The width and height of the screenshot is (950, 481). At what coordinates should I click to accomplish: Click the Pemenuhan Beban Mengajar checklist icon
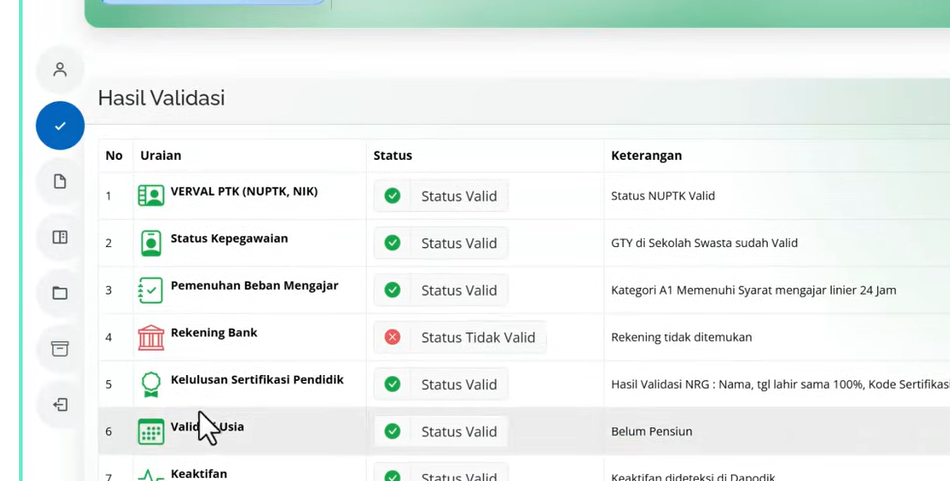tap(150, 290)
